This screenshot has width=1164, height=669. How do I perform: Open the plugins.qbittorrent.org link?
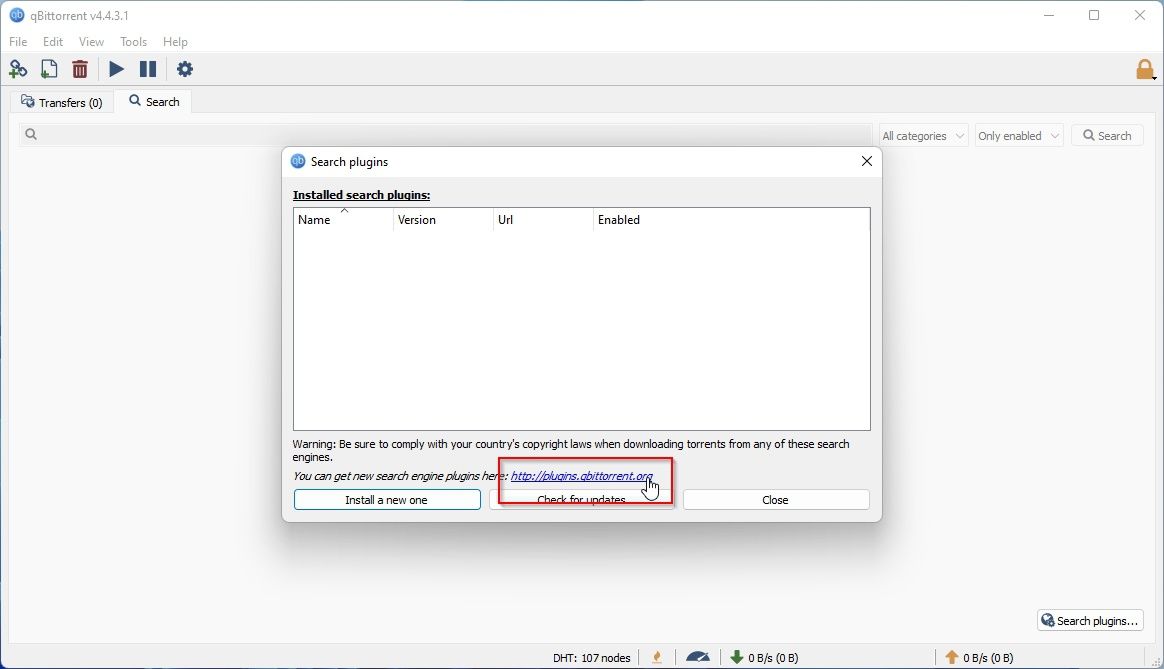(x=581, y=476)
